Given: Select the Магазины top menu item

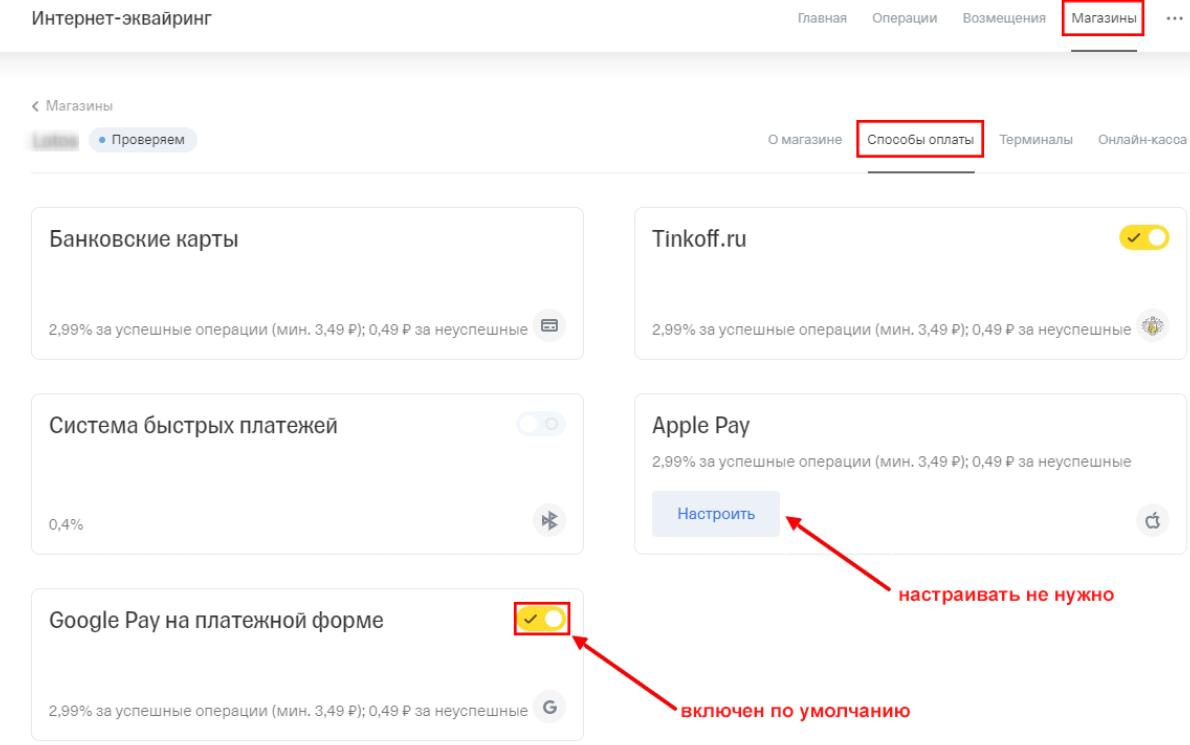Looking at the screenshot, I should (x=1103, y=18).
